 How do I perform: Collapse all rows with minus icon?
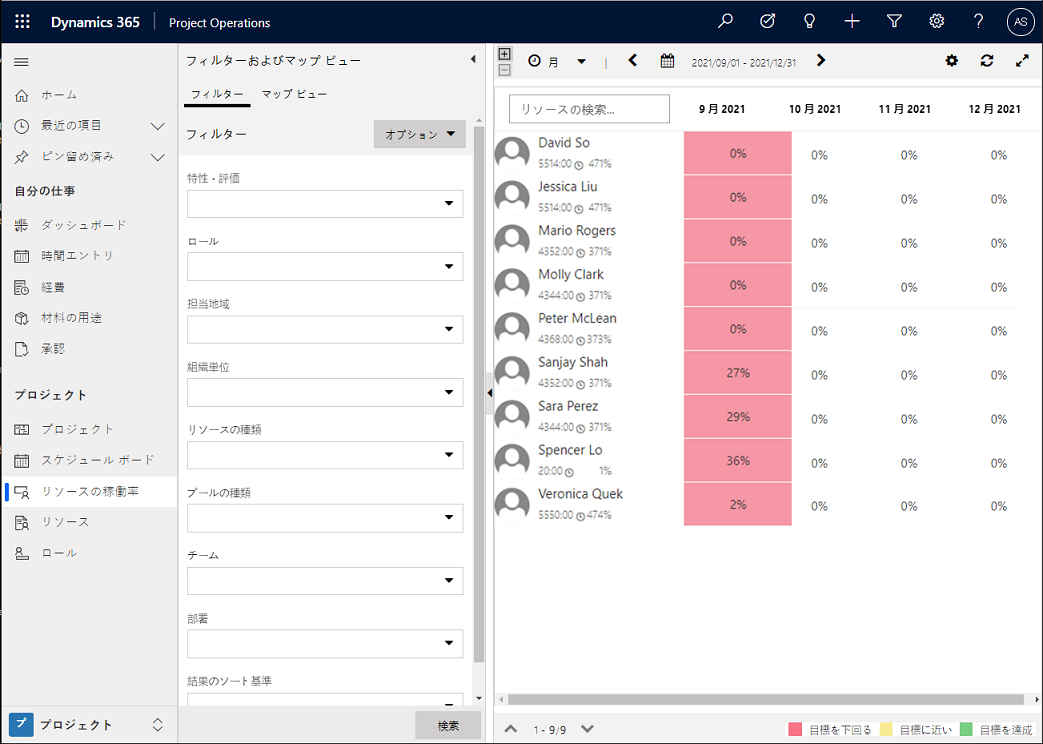click(x=505, y=70)
